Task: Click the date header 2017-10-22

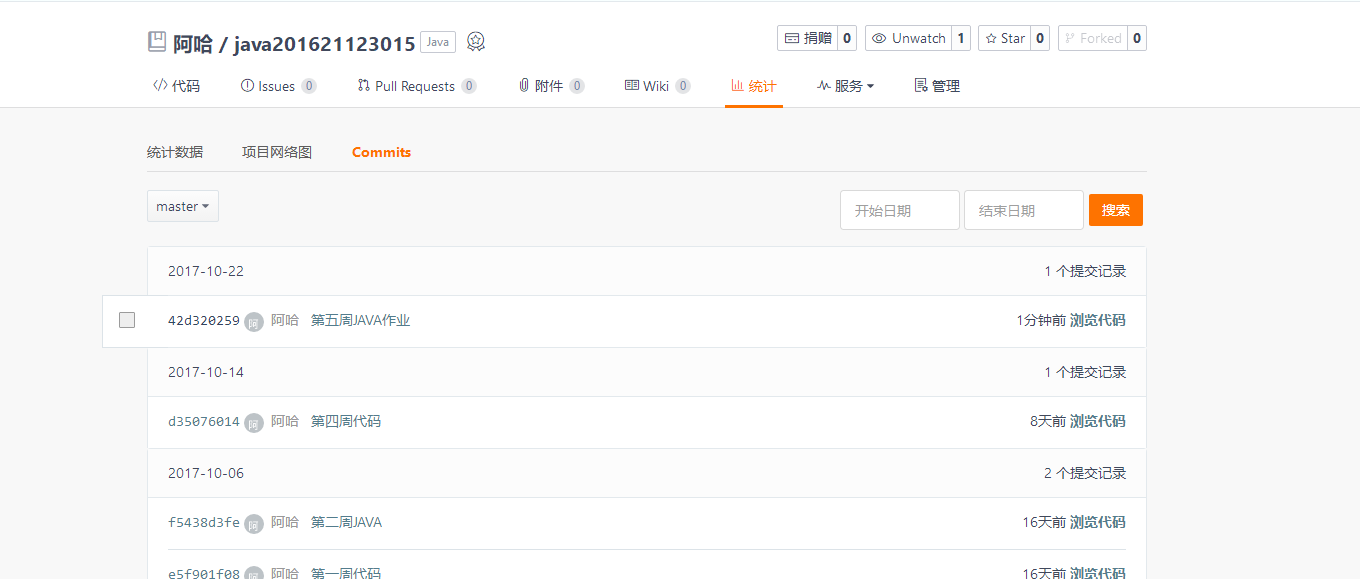Action: pyautogui.click(x=206, y=271)
